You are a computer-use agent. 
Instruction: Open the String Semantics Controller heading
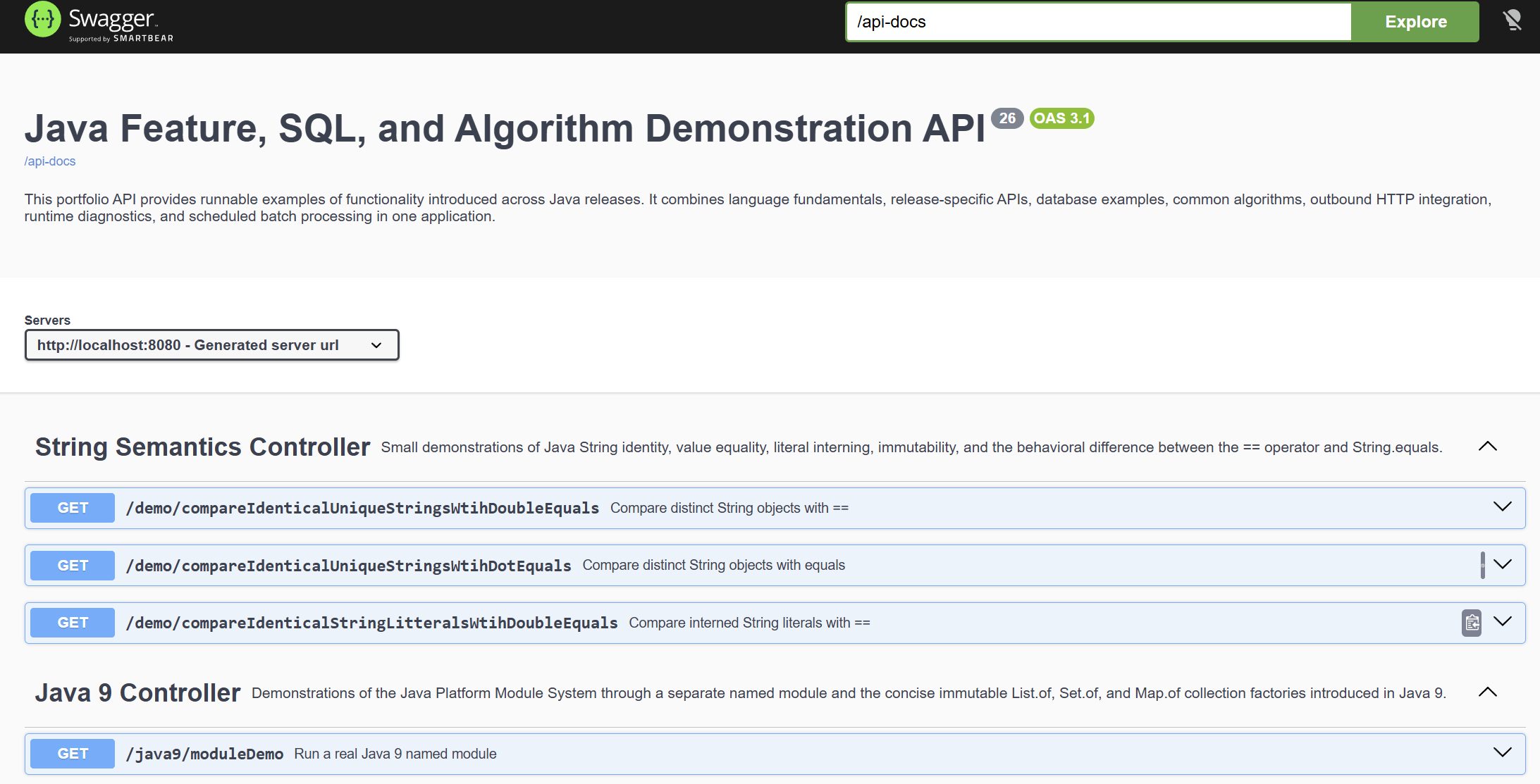[x=203, y=447]
